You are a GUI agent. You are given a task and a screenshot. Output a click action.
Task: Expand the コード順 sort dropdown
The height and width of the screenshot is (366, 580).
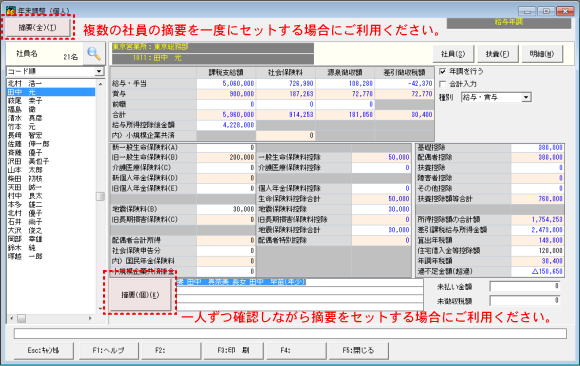(x=99, y=71)
